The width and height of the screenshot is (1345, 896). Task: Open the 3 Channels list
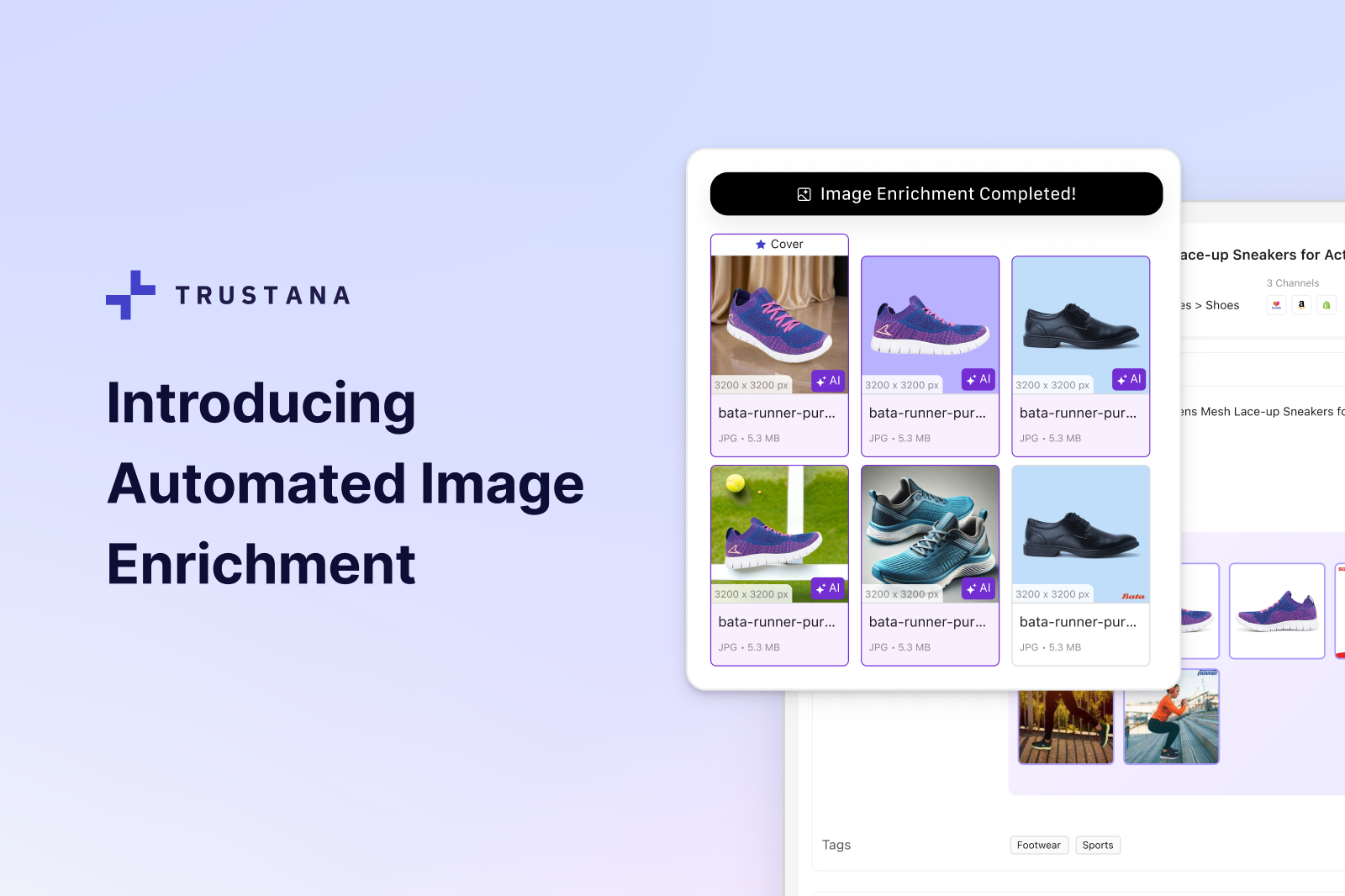(1292, 283)
